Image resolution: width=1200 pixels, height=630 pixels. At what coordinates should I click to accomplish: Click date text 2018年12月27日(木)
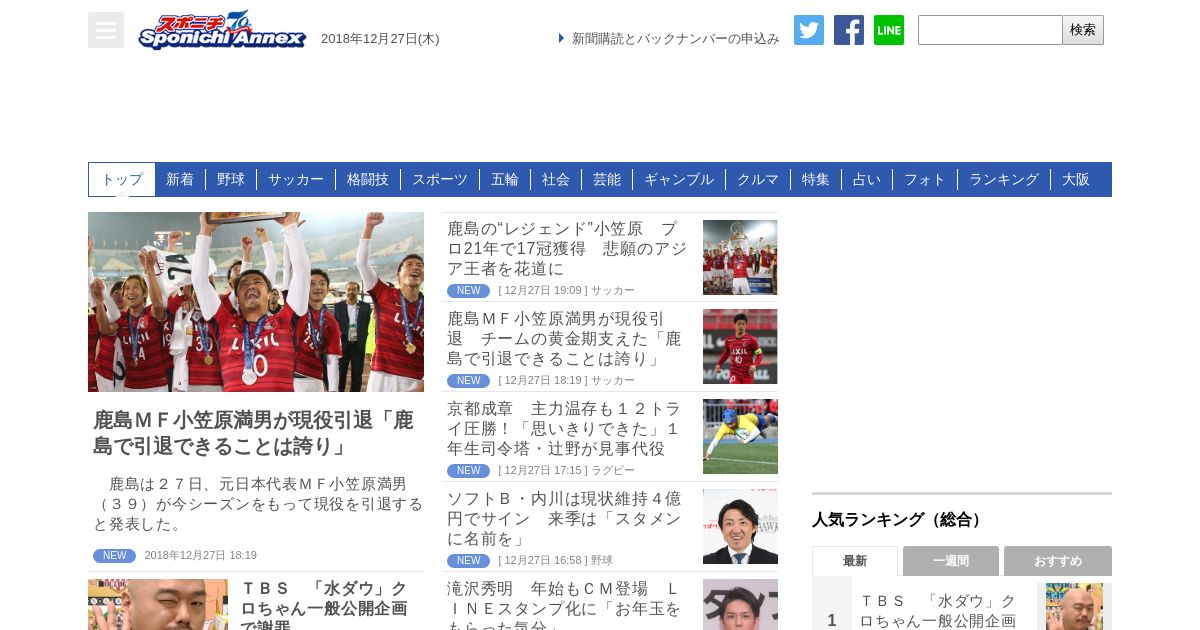click(380, 38)
